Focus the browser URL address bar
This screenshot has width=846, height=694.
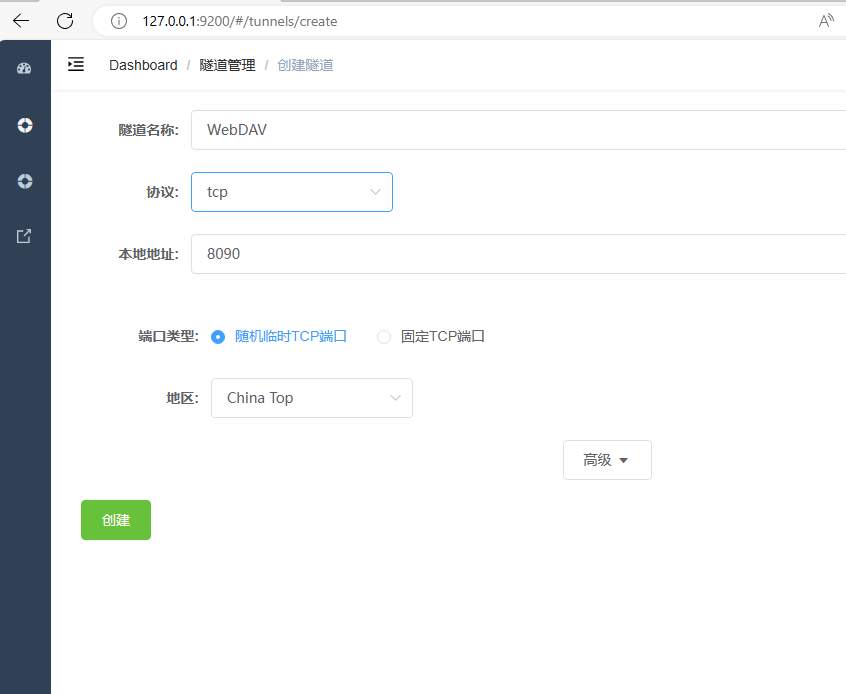pos(450,21)
